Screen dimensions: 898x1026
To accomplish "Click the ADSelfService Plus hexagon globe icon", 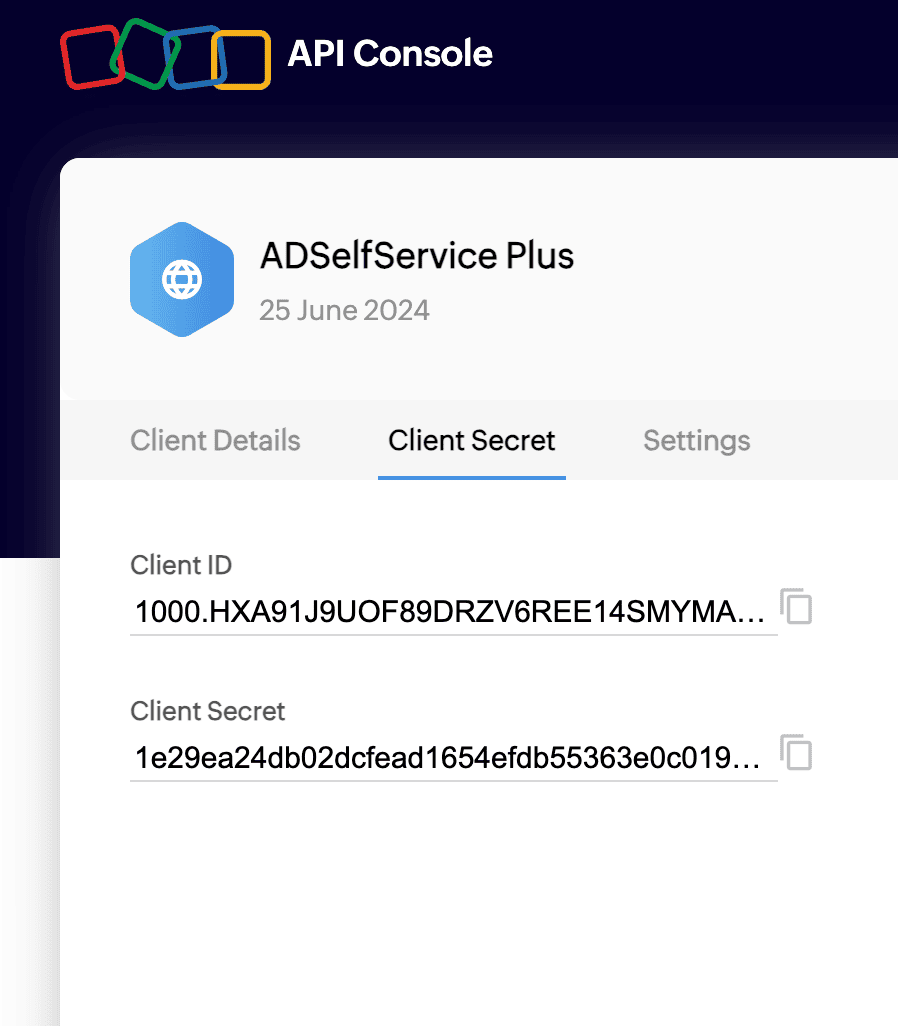I will (182, 278).
